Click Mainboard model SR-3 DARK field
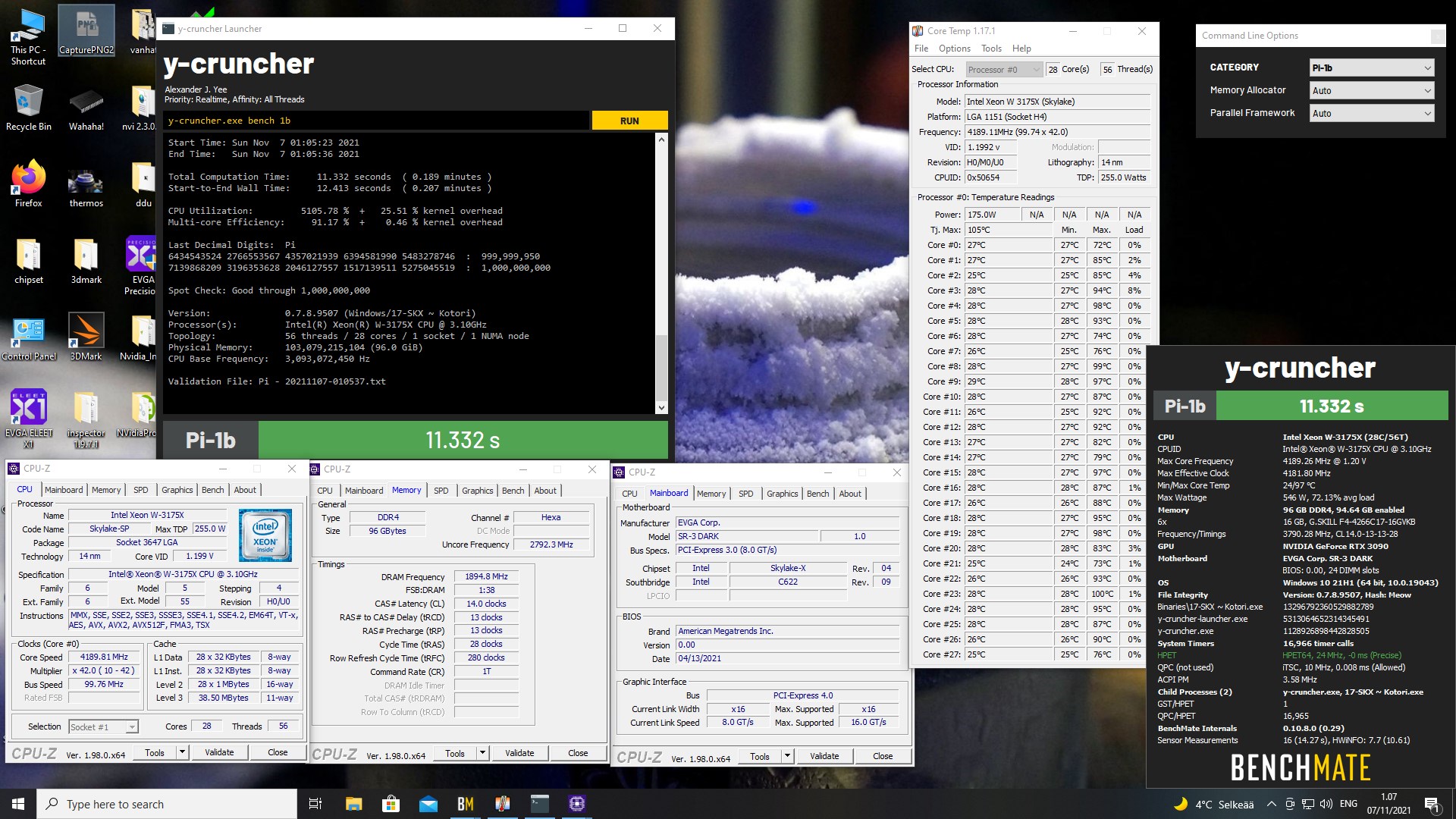Viewport: 1456px width, 819px height. tap(746, 536)
